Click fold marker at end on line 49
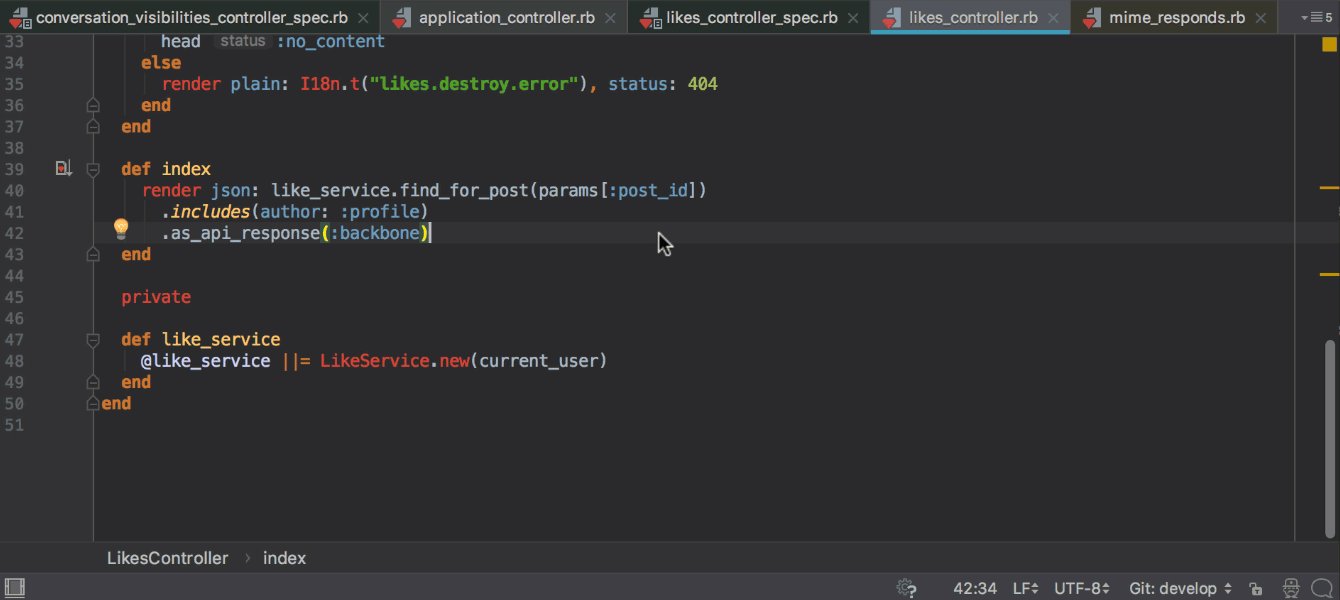The width and height of the screenshot is (1340, 600). (x=93, y=383)
